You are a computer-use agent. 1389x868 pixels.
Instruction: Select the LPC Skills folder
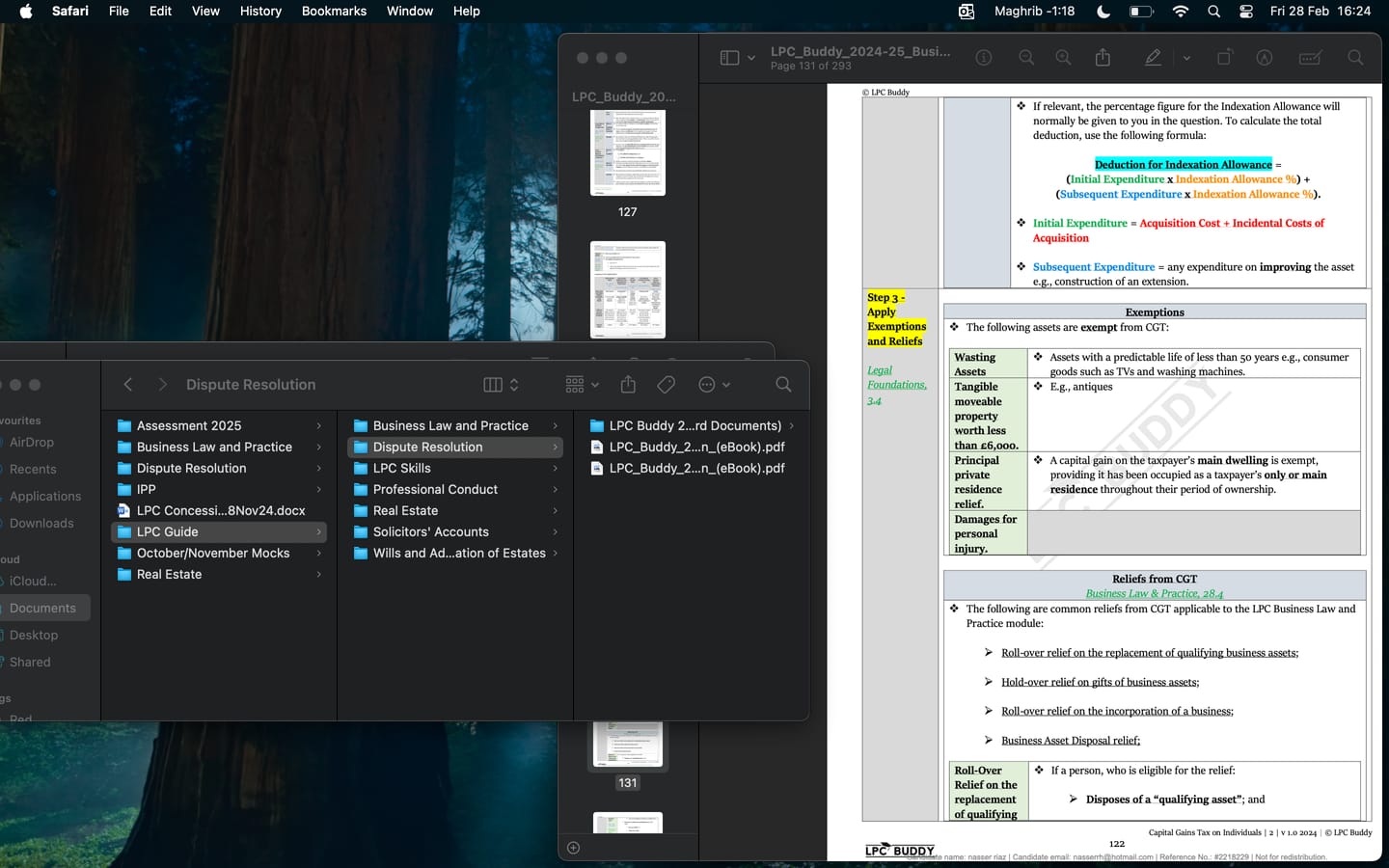coord(455,468)
